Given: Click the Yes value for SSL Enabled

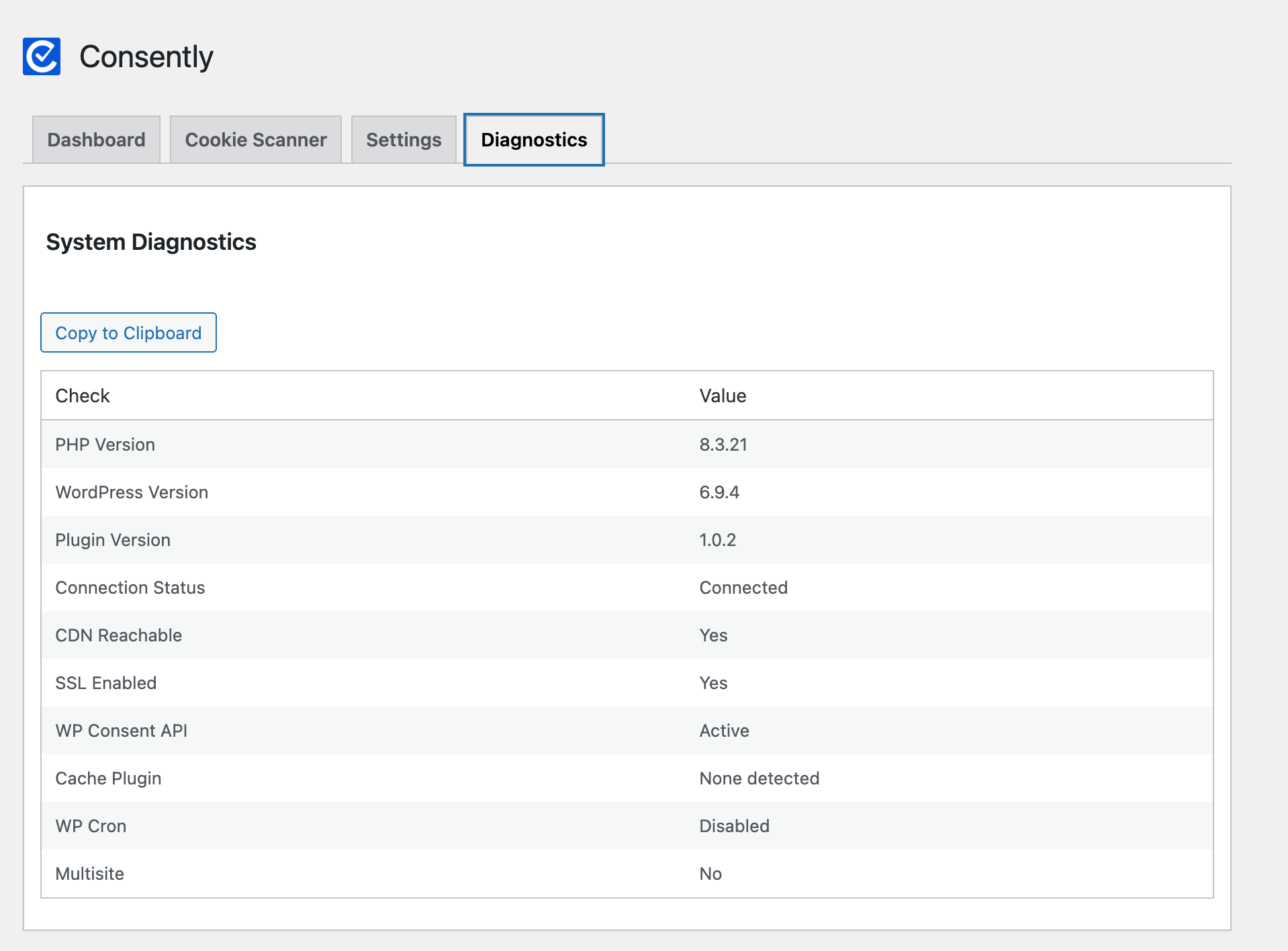Looking at the screenshot, I should (x=713, y=683).
